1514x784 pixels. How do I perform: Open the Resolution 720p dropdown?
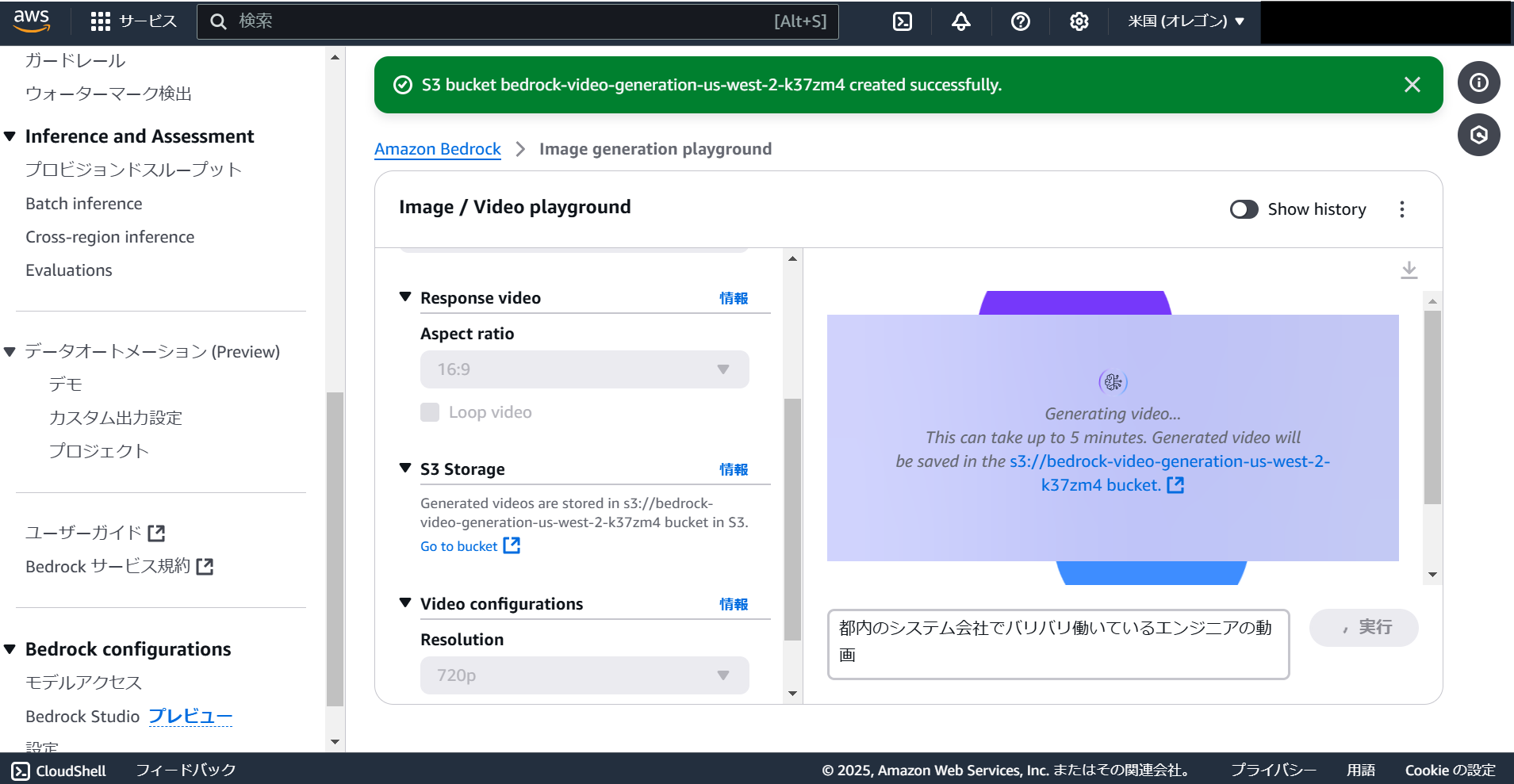(585, 675)
